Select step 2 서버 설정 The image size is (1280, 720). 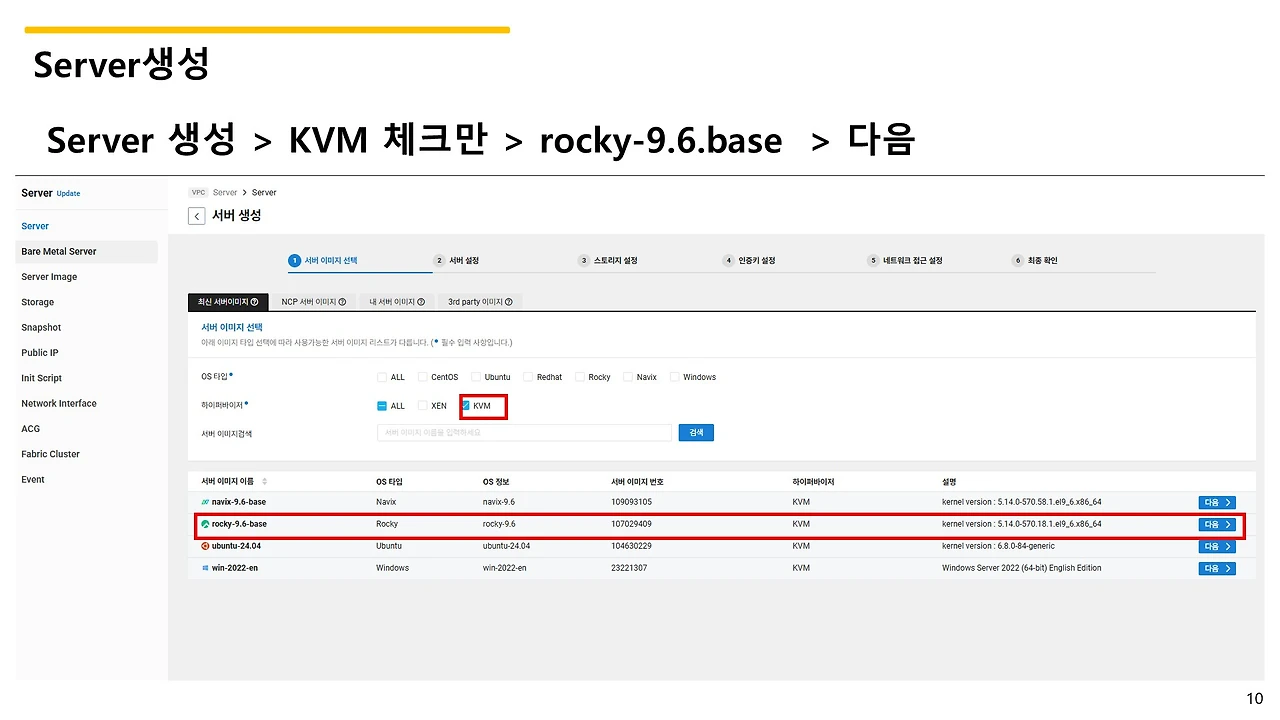coord(456,261)
